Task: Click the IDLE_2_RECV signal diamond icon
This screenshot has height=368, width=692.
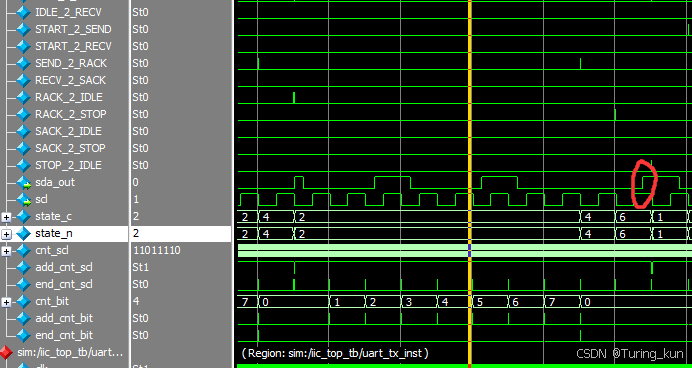Action: (x=23, y=12)
